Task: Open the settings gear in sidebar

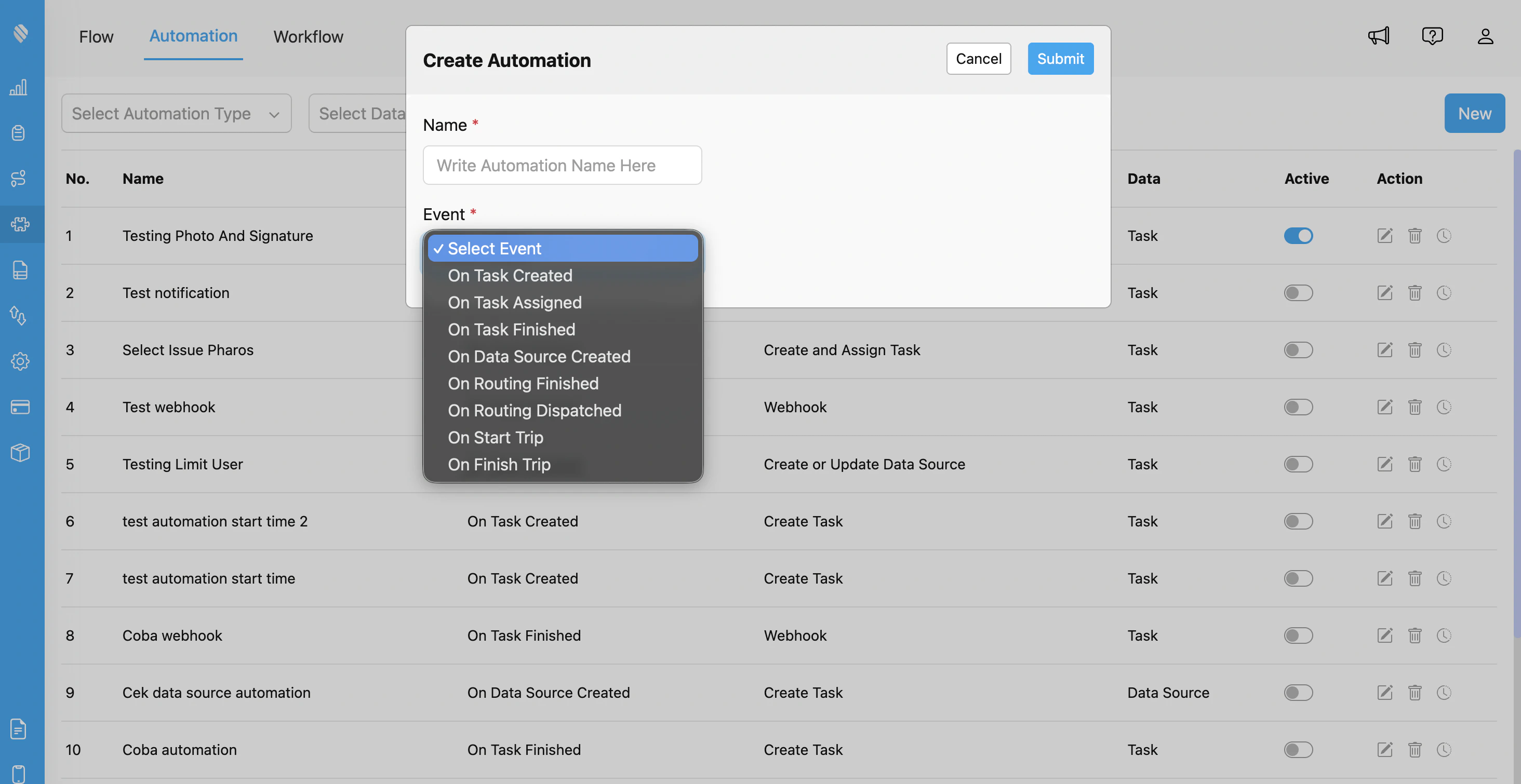Action: [x=21, y=361]
